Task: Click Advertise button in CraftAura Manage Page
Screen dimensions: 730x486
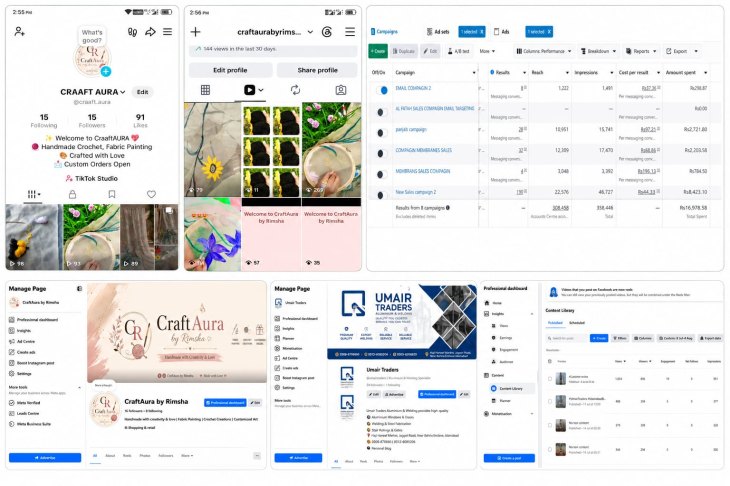Action: [x=45, y=458]
